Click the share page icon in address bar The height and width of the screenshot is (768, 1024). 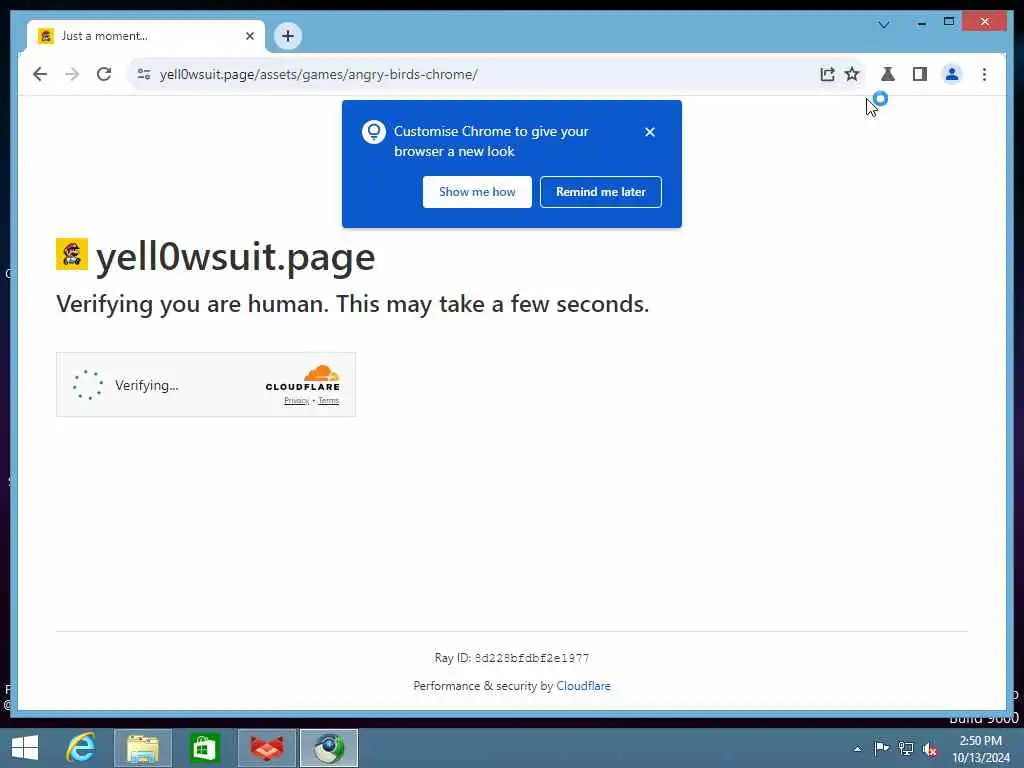click(x=827, y=74)
